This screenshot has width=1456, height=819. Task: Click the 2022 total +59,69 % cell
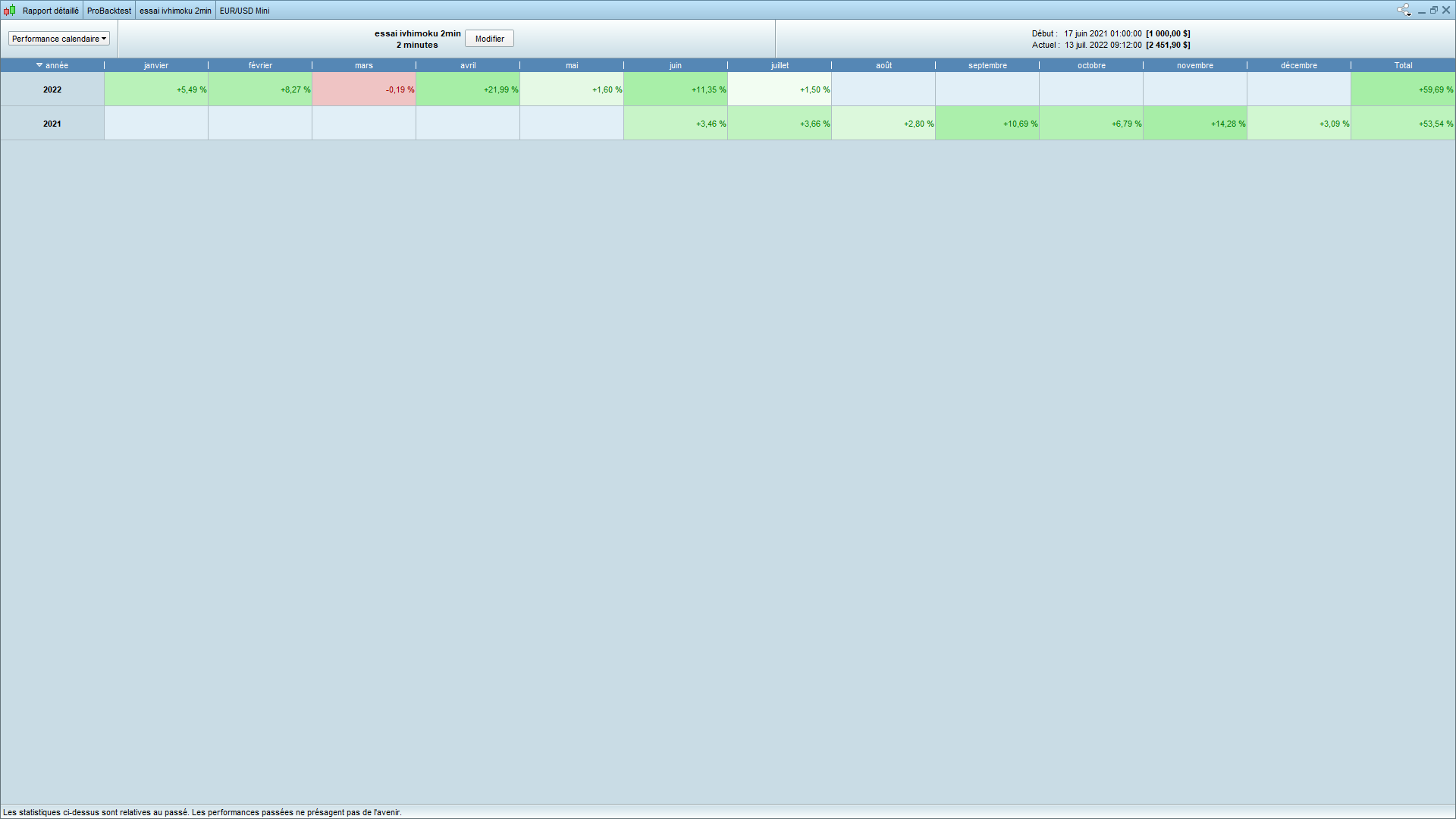point(1403,89)
